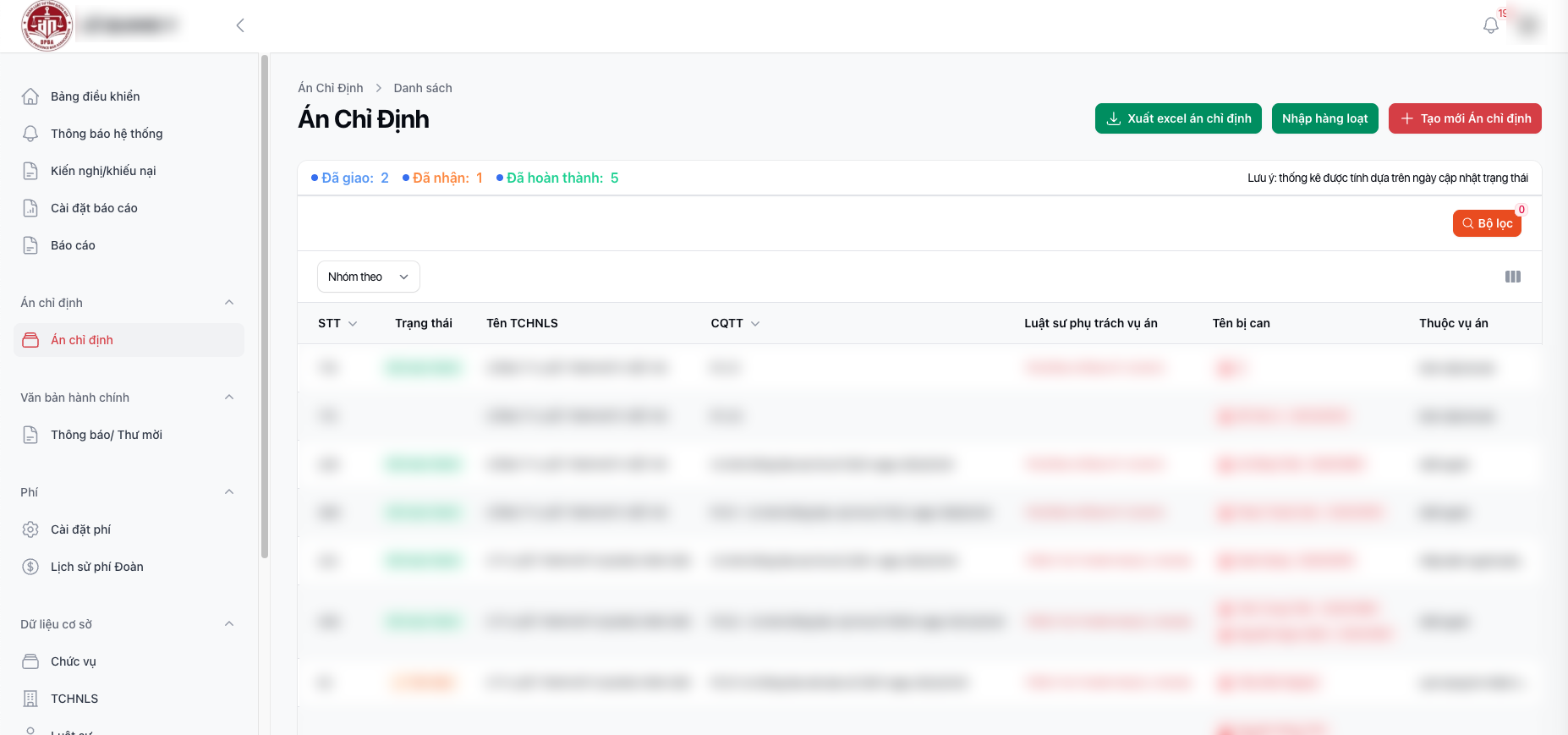Open Cài đặt phí gear icon
The image size is (1568, 735).
tap(30, 529)
